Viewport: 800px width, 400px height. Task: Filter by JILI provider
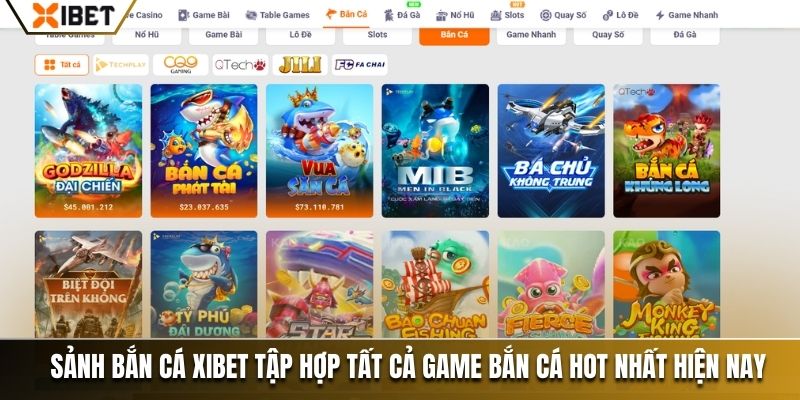click(x=300, y=65)
